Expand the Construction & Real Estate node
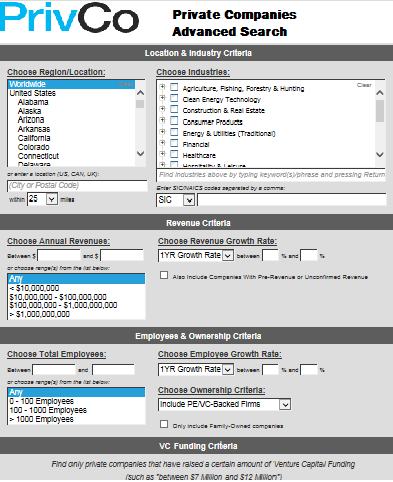The height and width of the screenshot is (482, 393). click(x=162, y=109)
